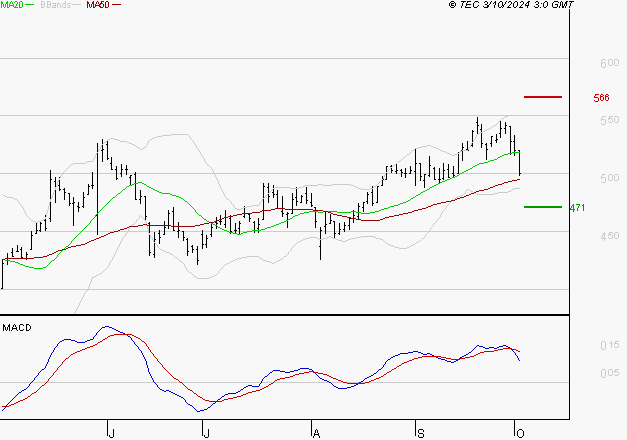This screenshot has width=627, height=440.
Task: Click the 500 price axis label
Action: click(610, 178)
